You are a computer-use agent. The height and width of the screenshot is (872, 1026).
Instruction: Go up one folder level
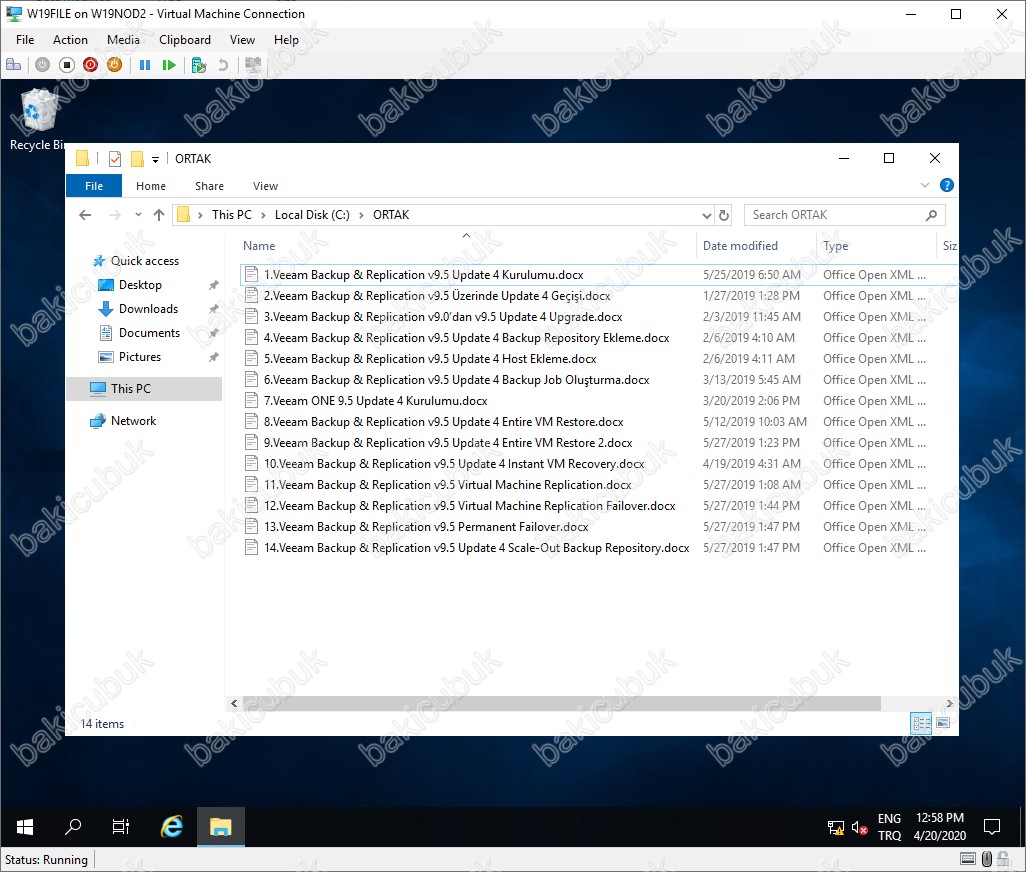click(159, 215)
